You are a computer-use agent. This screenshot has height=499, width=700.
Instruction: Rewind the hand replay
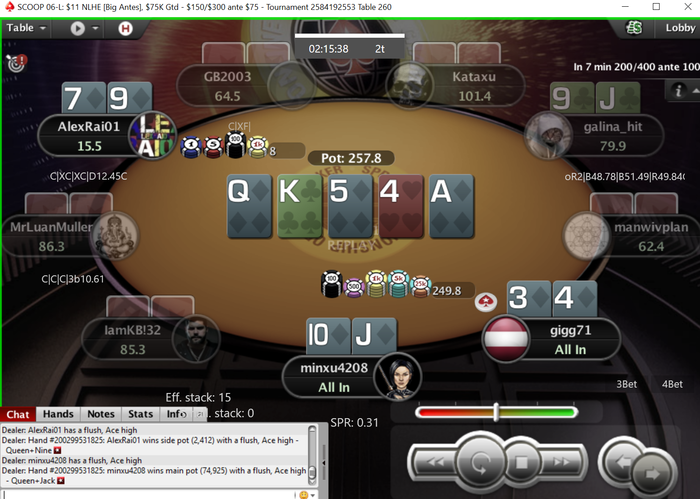(435, 462)
